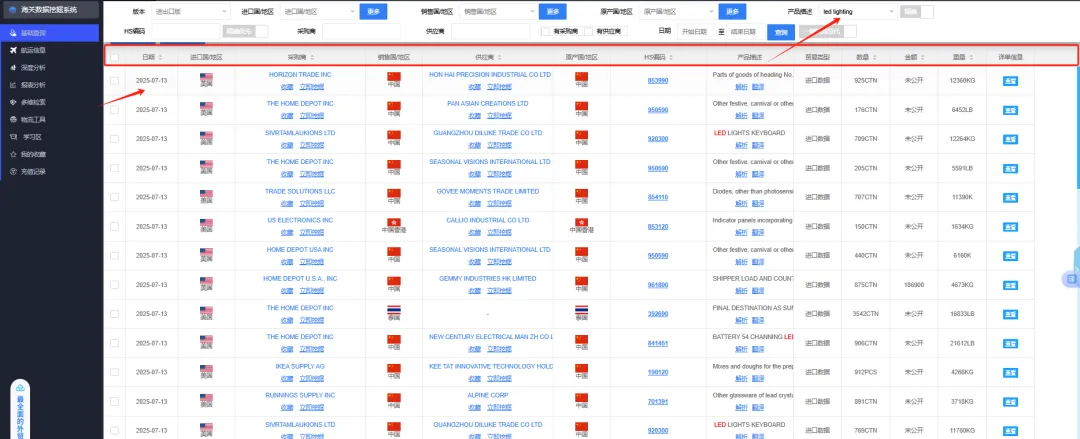Click 收藏 under US ELECTRONICS INC
Image resolution: width=1080 pixels, height=439 pixels.
[287, 232]
